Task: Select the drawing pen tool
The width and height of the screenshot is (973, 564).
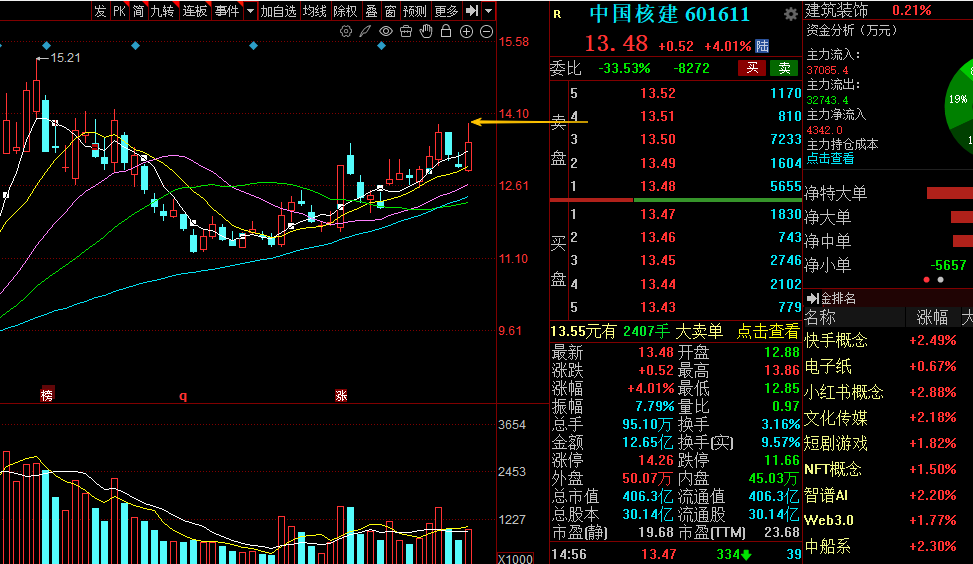Action: pyautogui.click(x=365, y=31)
